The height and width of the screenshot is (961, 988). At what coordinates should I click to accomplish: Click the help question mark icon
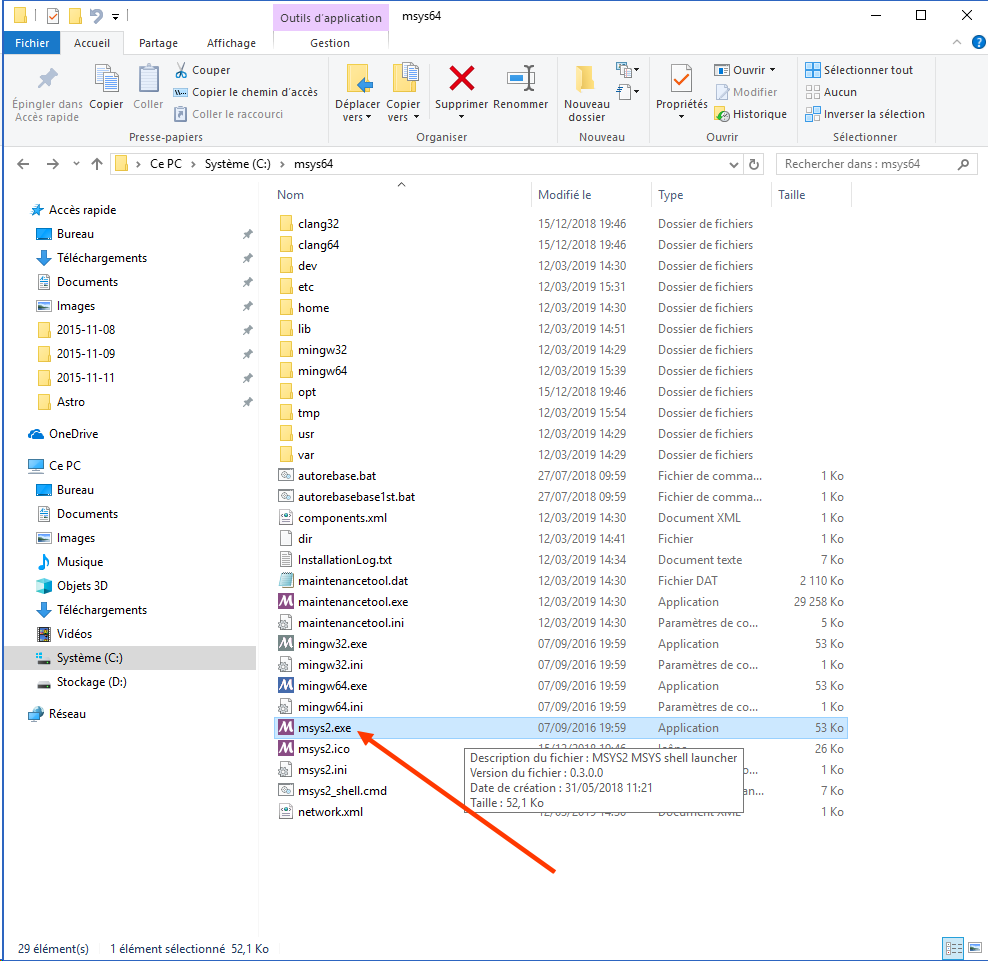979,42
